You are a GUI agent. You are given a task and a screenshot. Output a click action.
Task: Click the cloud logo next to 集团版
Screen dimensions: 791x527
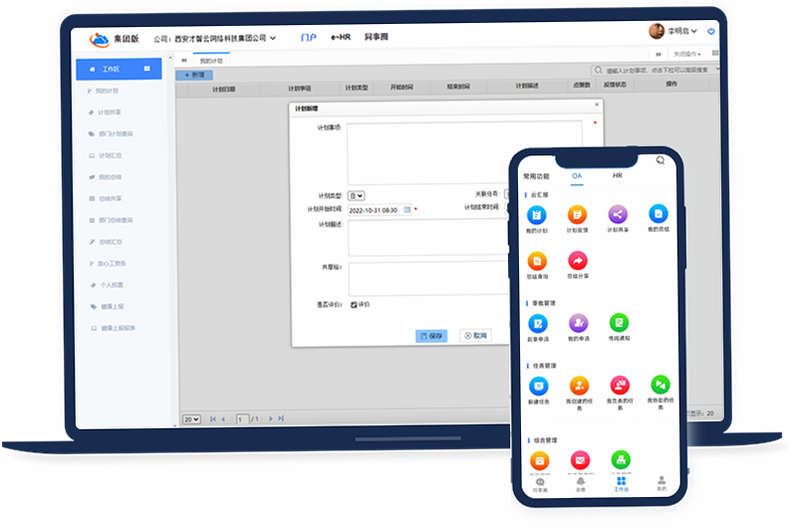99,39
